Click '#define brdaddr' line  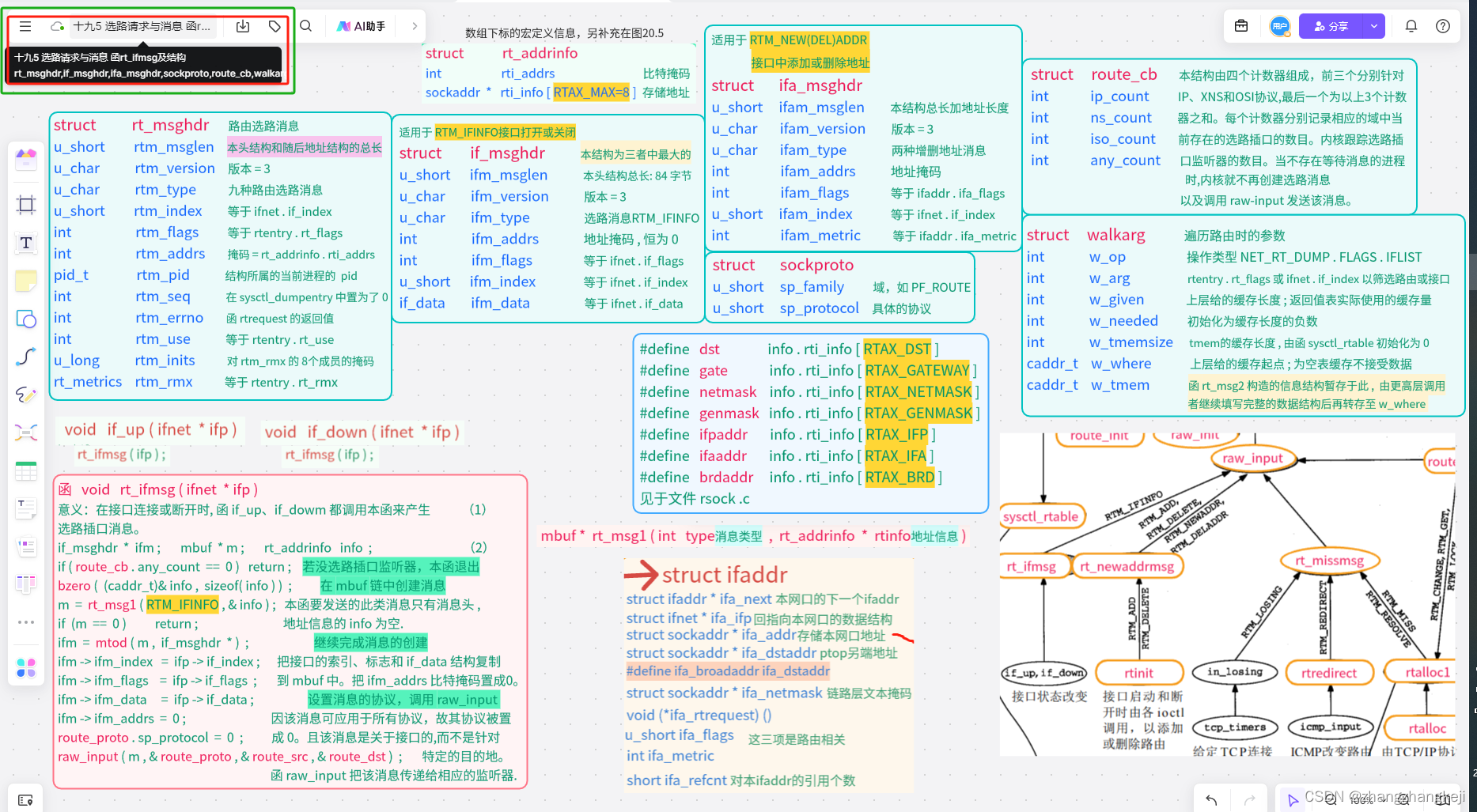coord(791,478)
